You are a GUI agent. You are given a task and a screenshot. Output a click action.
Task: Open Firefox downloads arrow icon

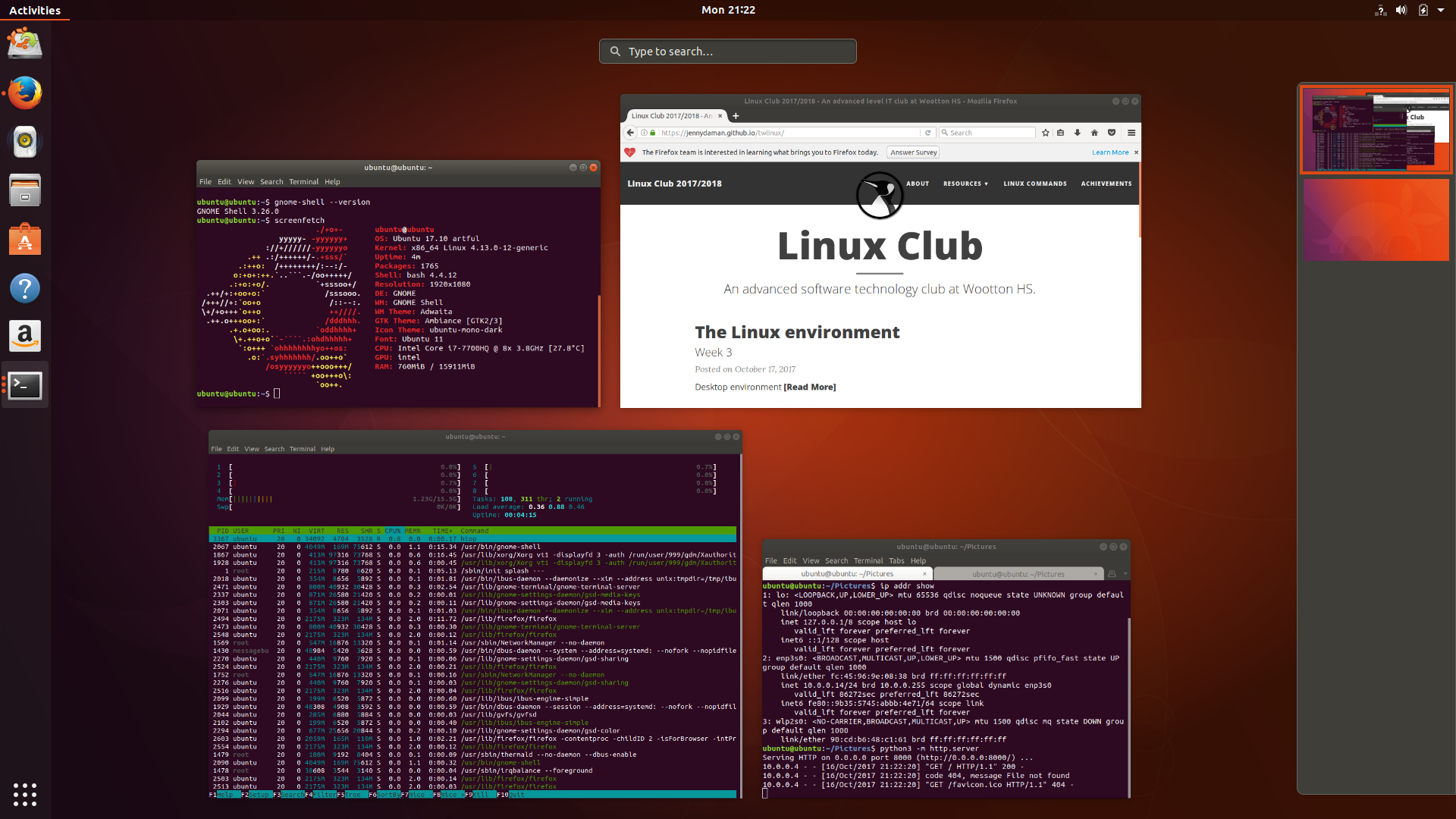pyautogui.click(x=1077, y=133)
